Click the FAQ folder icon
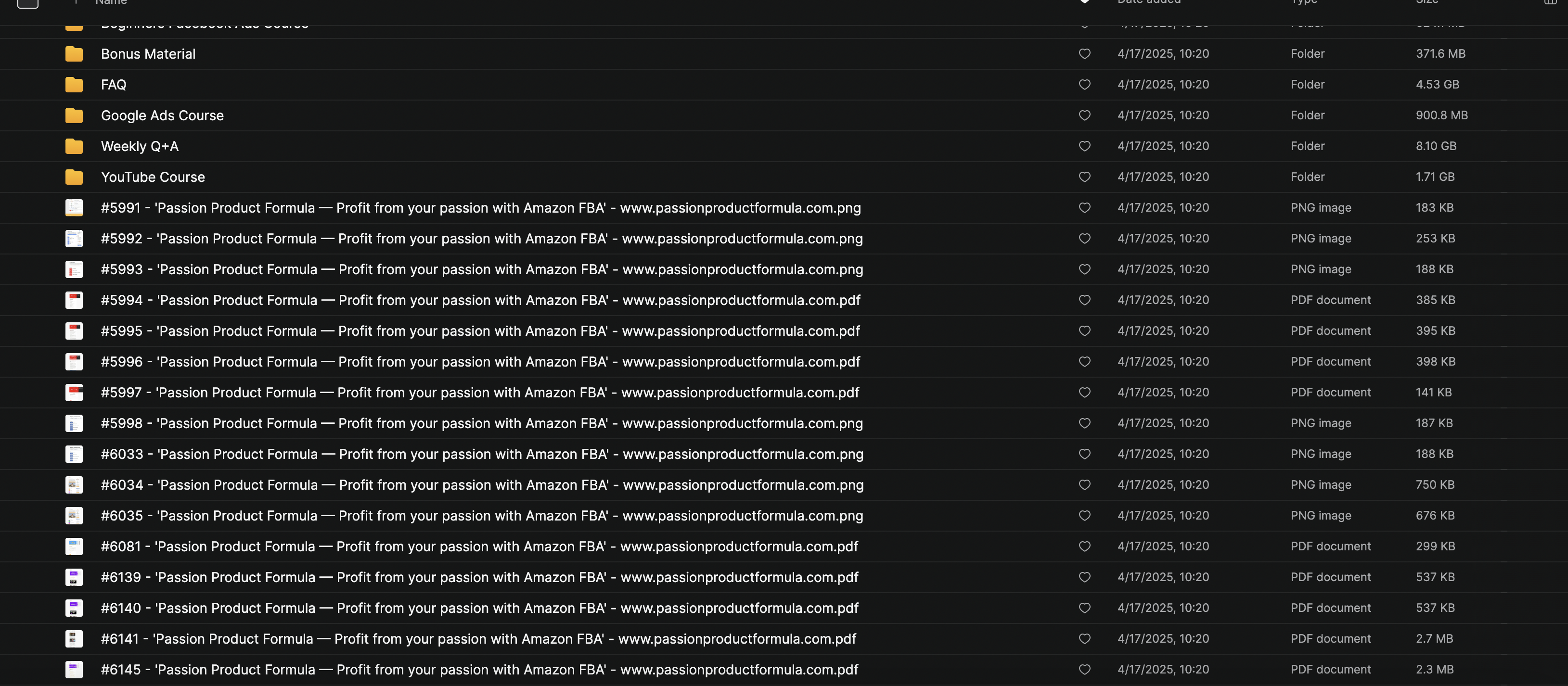 click(x=74, y=85)
